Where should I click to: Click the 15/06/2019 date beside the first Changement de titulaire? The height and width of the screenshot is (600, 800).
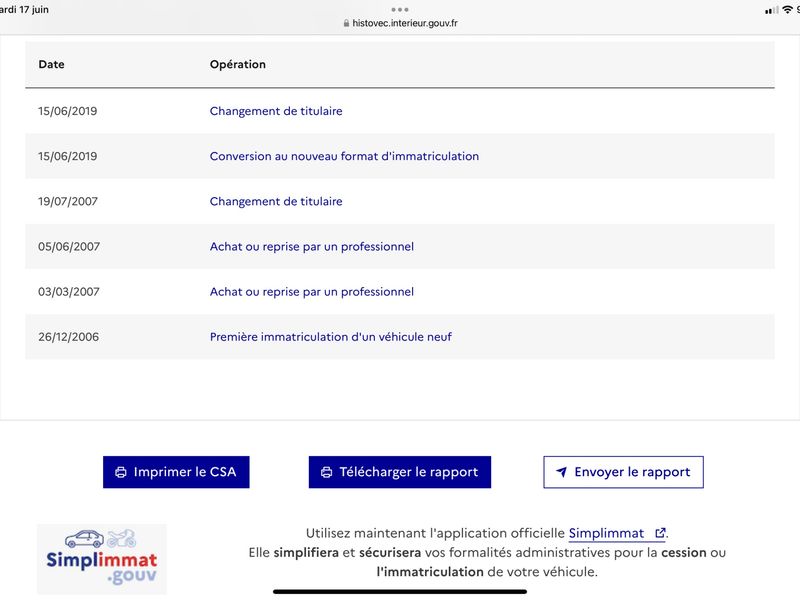(x=67, y=111)
